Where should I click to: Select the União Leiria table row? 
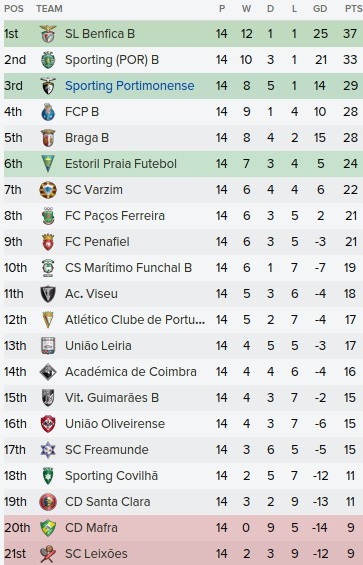[183, 346]
